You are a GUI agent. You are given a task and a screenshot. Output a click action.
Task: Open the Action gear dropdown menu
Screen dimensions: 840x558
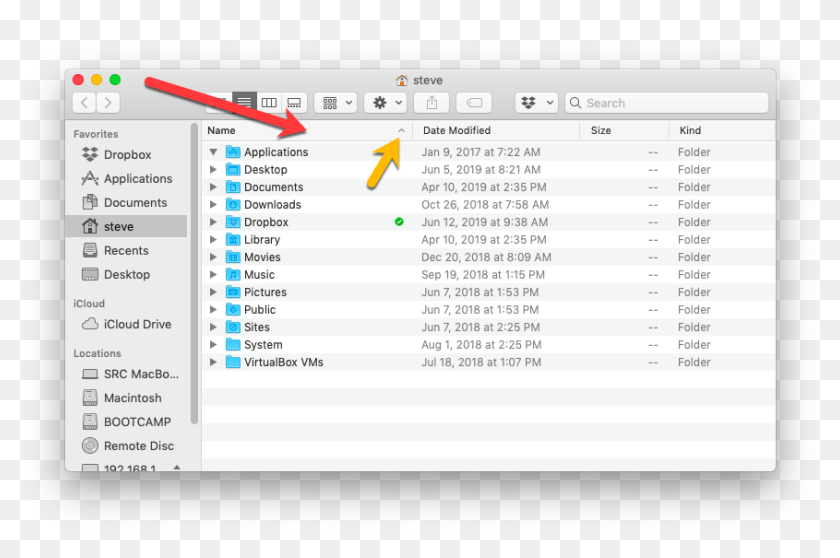click(385, 103)
